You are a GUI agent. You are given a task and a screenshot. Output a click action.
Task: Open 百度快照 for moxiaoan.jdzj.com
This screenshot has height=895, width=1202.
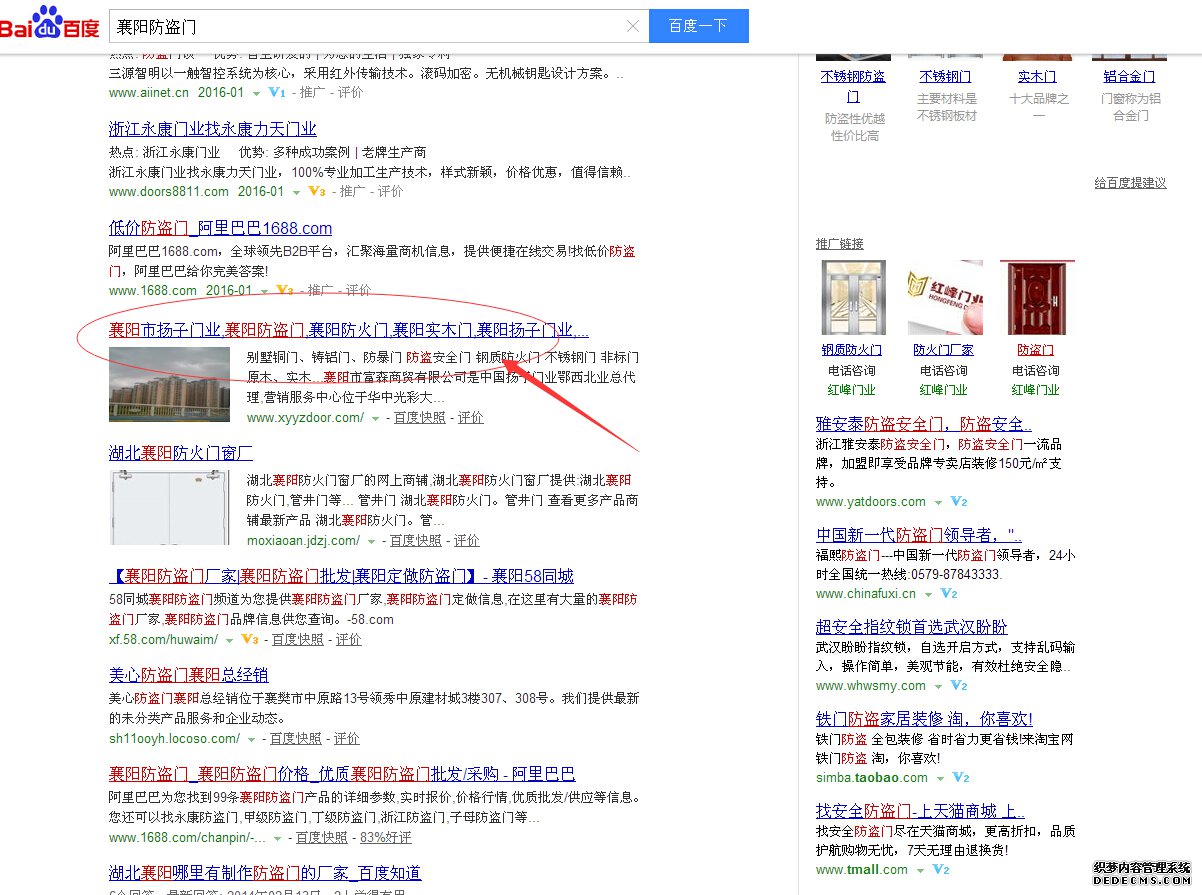(415, 540)
